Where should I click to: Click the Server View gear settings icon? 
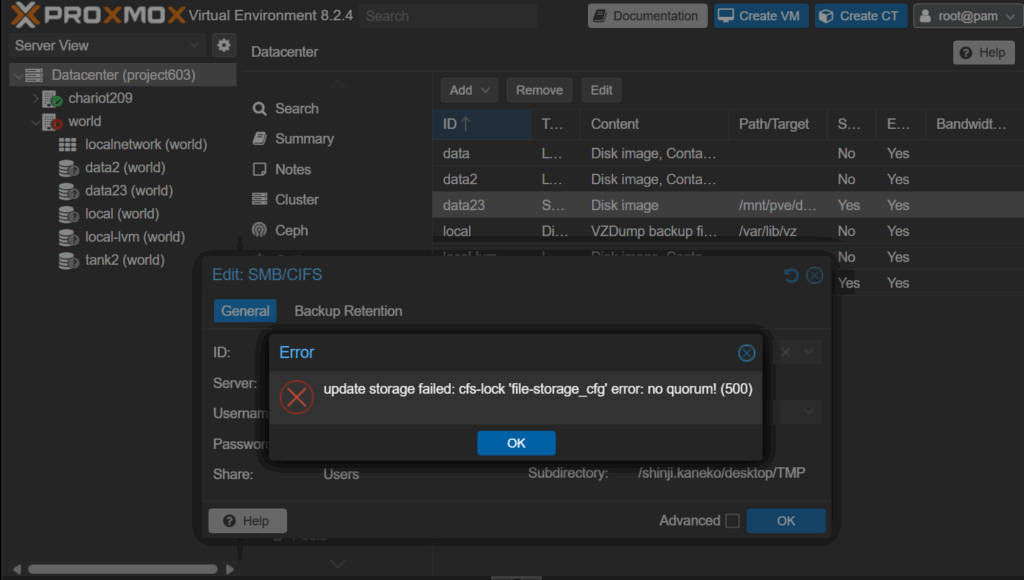(x=223, y=45)
